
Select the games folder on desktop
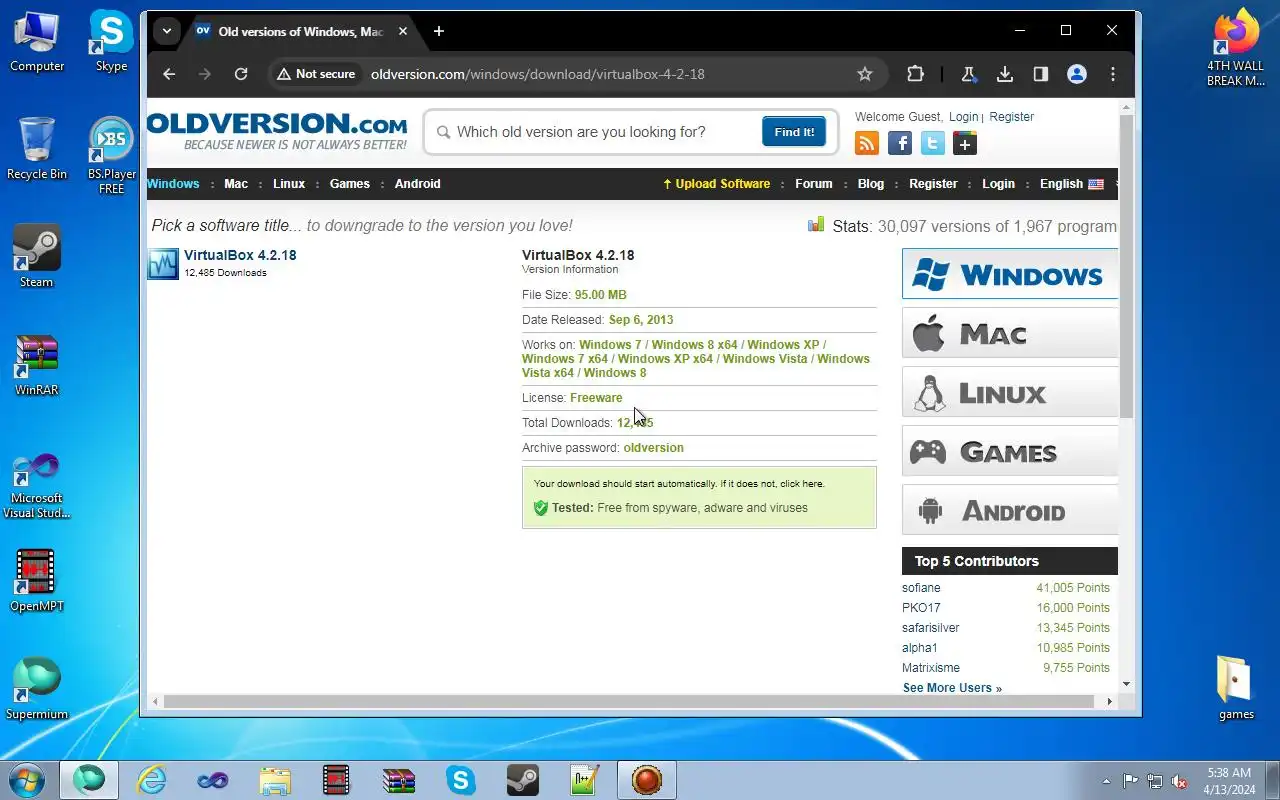pyautogui.click(x=1236, y=688)
